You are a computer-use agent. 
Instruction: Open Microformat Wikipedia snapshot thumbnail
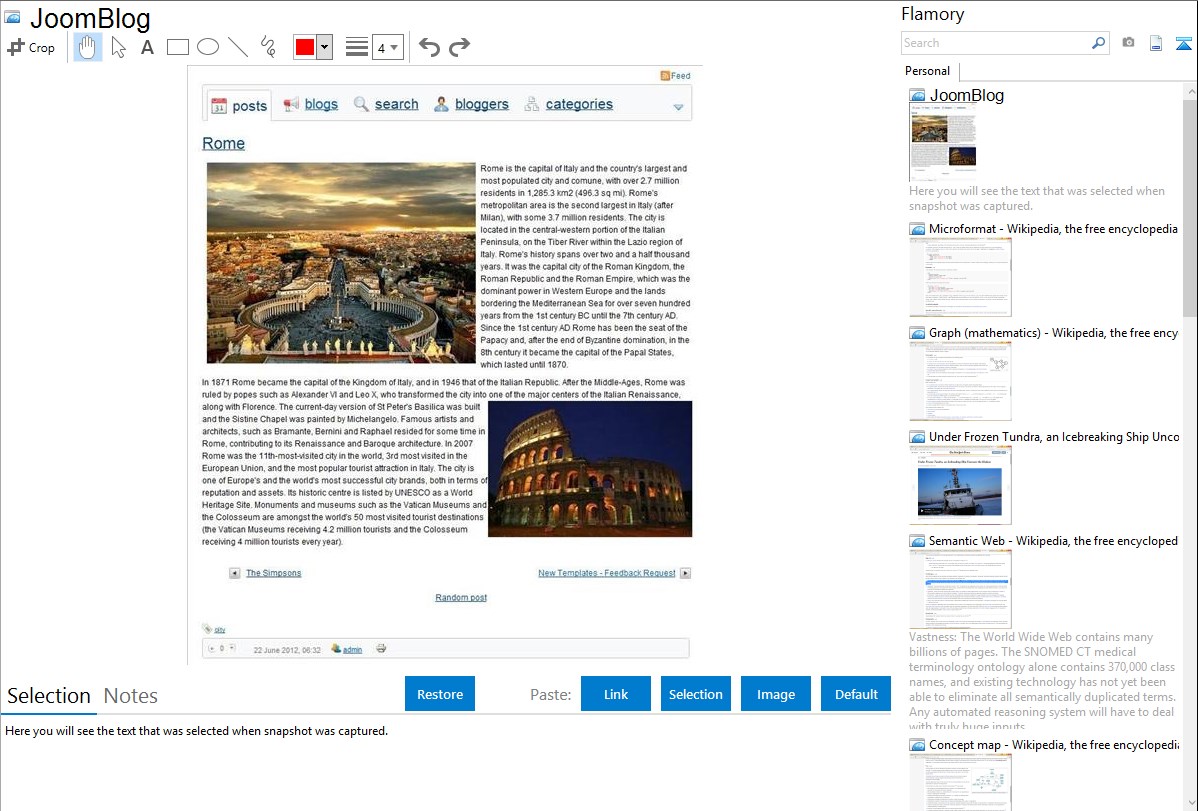[960, 277]
